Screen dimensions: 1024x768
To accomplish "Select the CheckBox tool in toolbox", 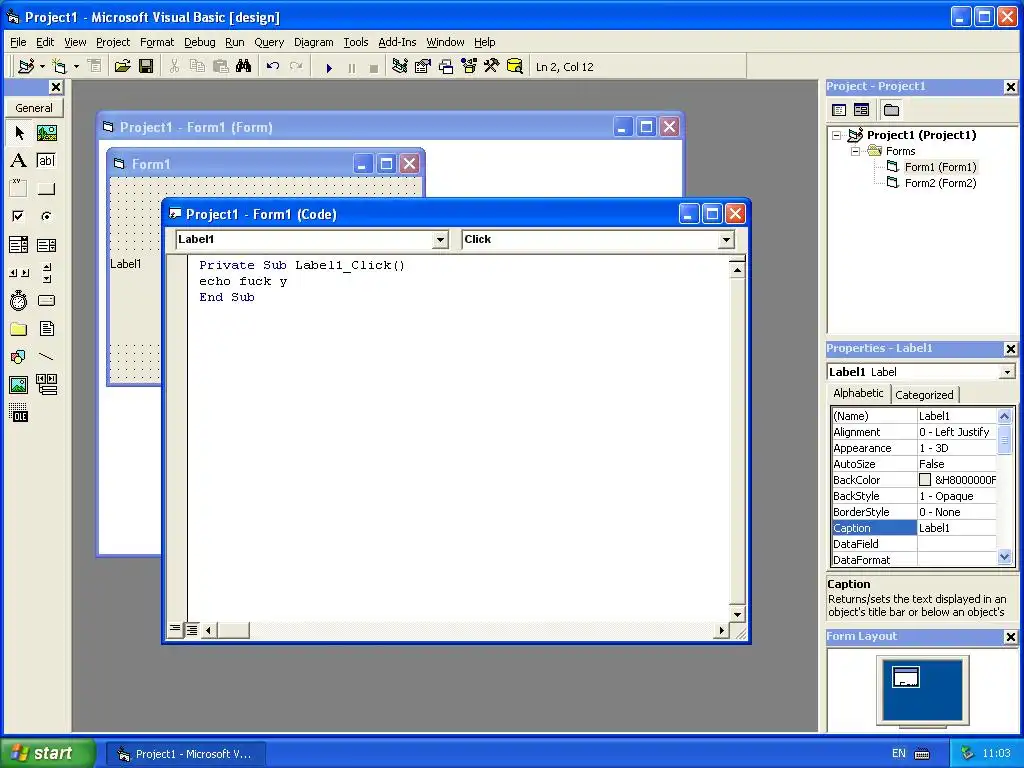I will click(19, 216).
